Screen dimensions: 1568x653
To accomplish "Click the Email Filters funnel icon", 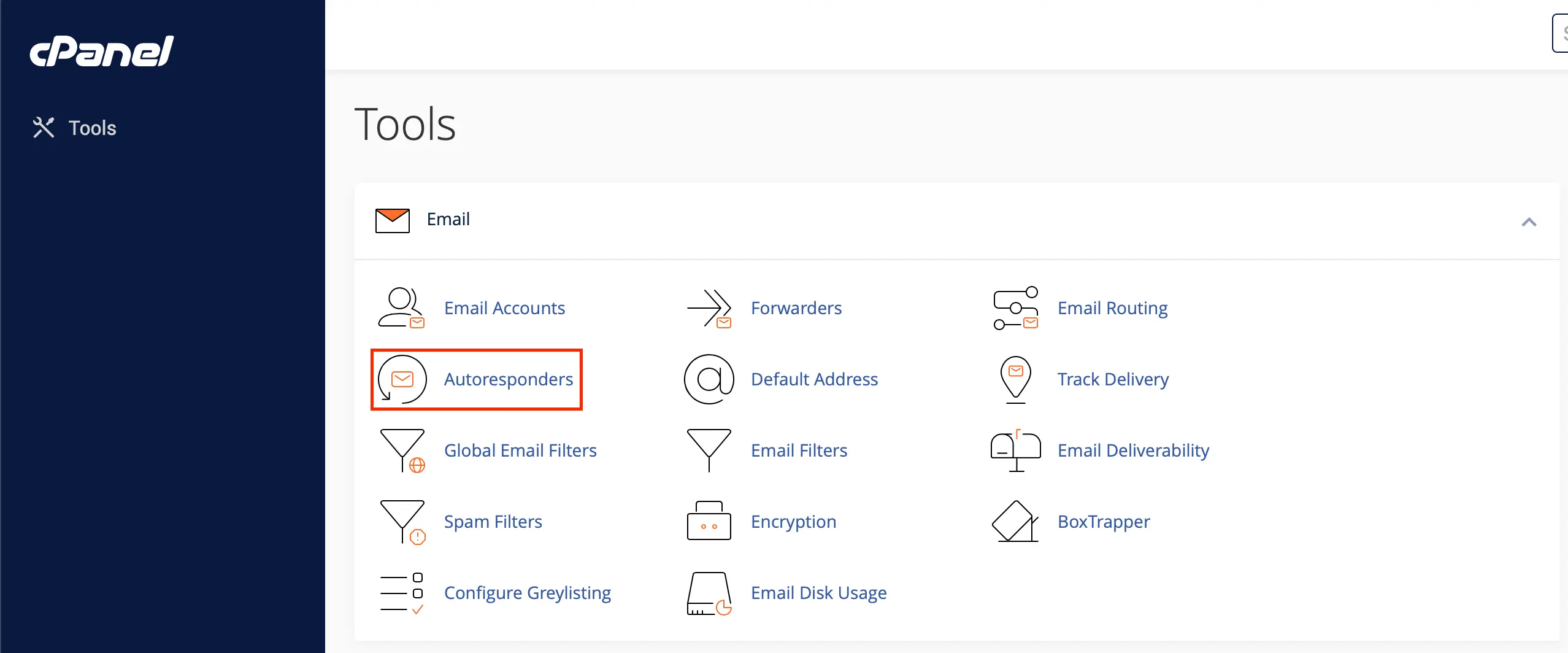I will [709, 450].
